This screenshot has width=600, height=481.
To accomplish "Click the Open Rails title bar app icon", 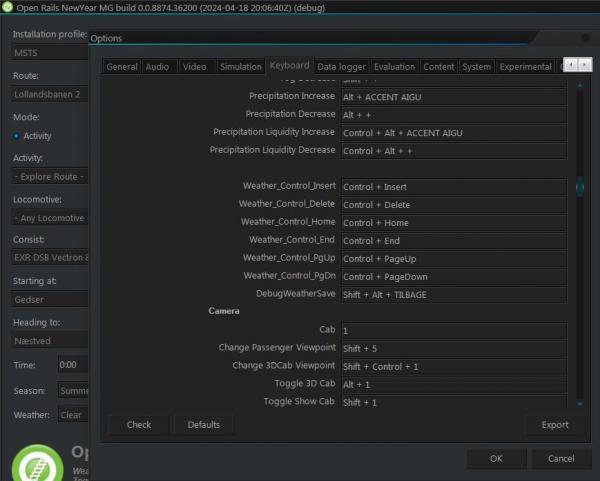I will [7, 7].
